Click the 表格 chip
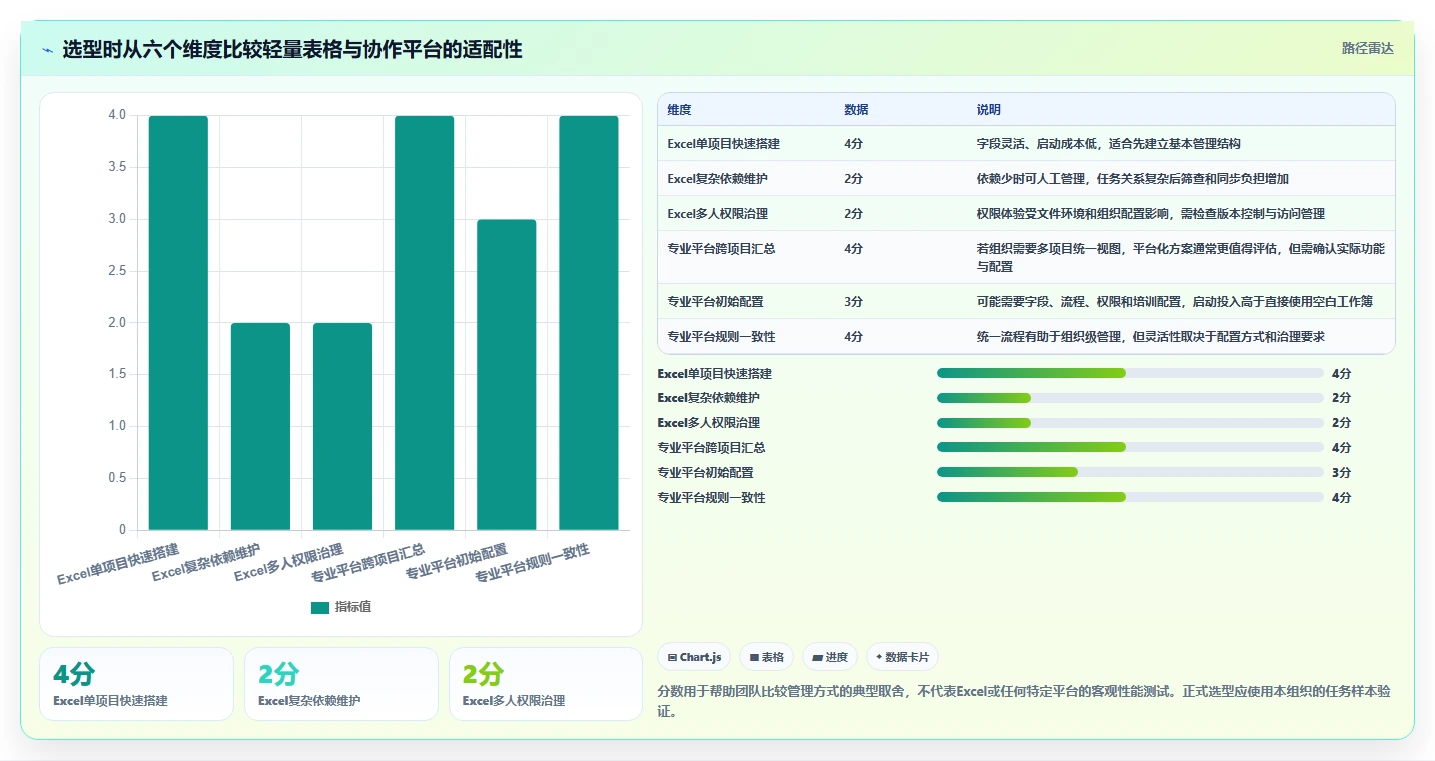1435x761 pixels. (767, 657)
